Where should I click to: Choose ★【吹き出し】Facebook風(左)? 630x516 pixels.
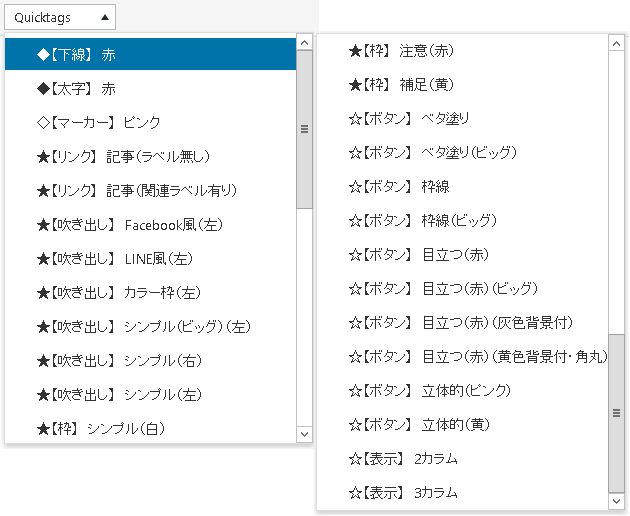tap(151, 225)
